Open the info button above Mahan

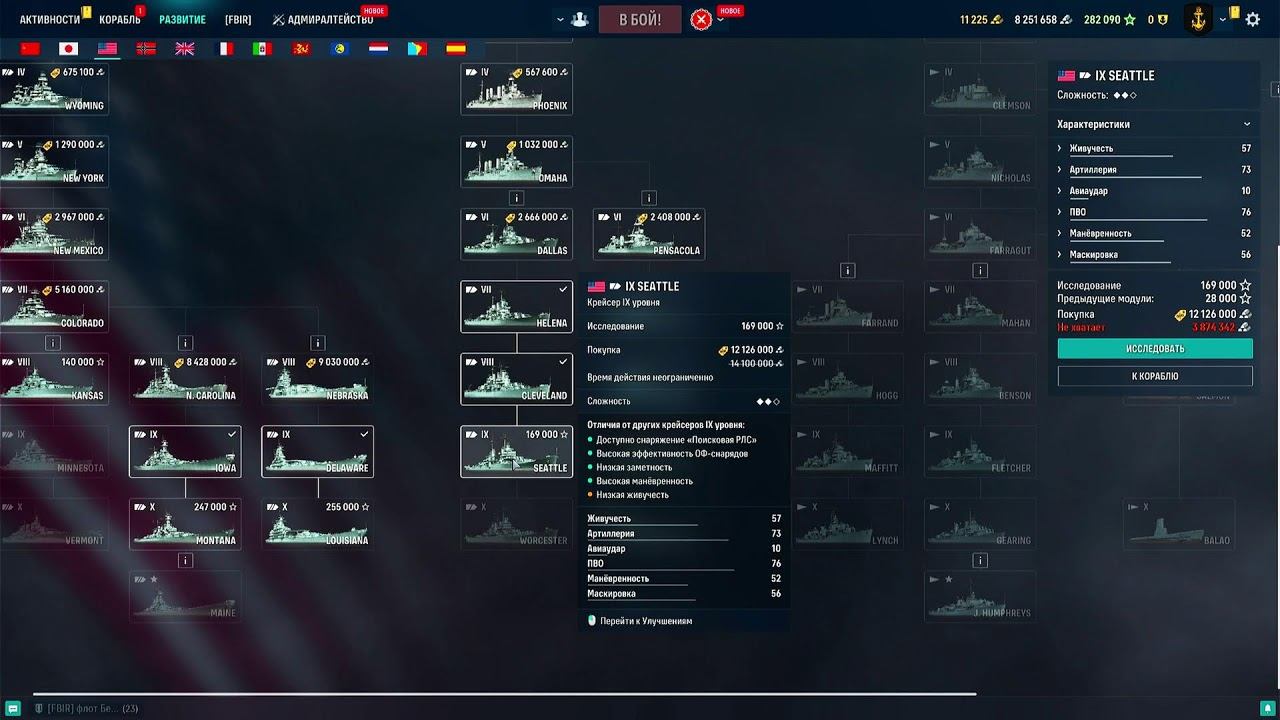point(981,270)
